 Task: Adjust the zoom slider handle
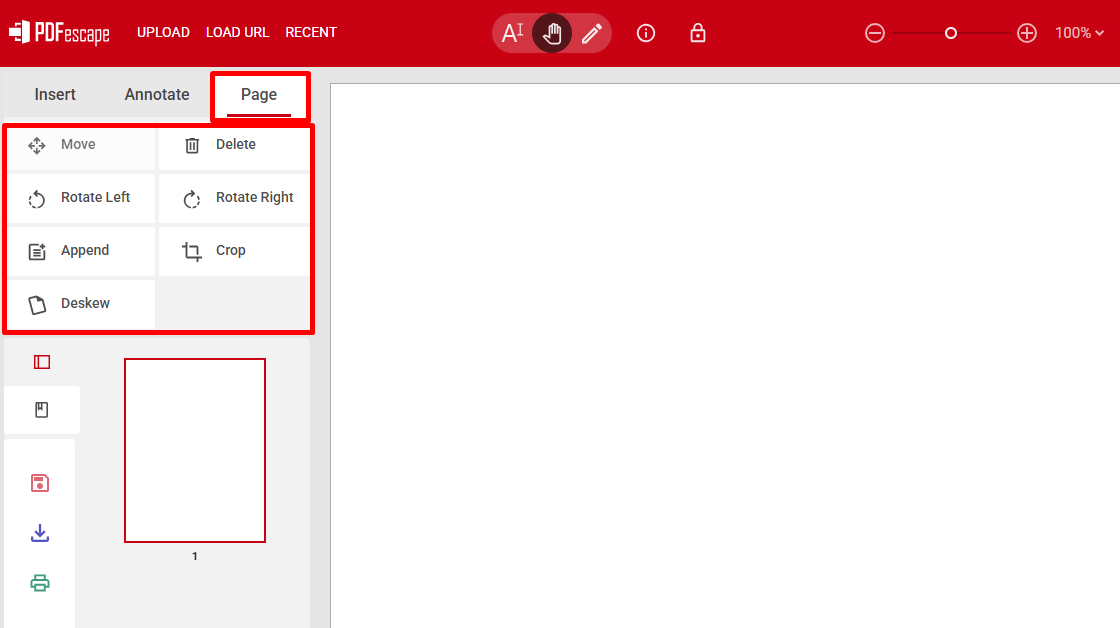click(x=951, y=33)
